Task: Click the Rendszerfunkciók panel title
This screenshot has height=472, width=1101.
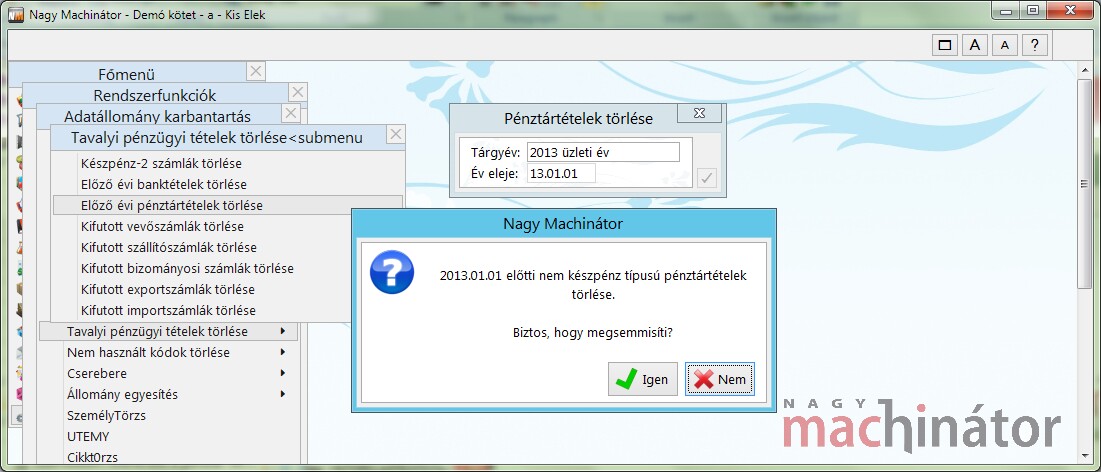Action: [x=154, y=96]
